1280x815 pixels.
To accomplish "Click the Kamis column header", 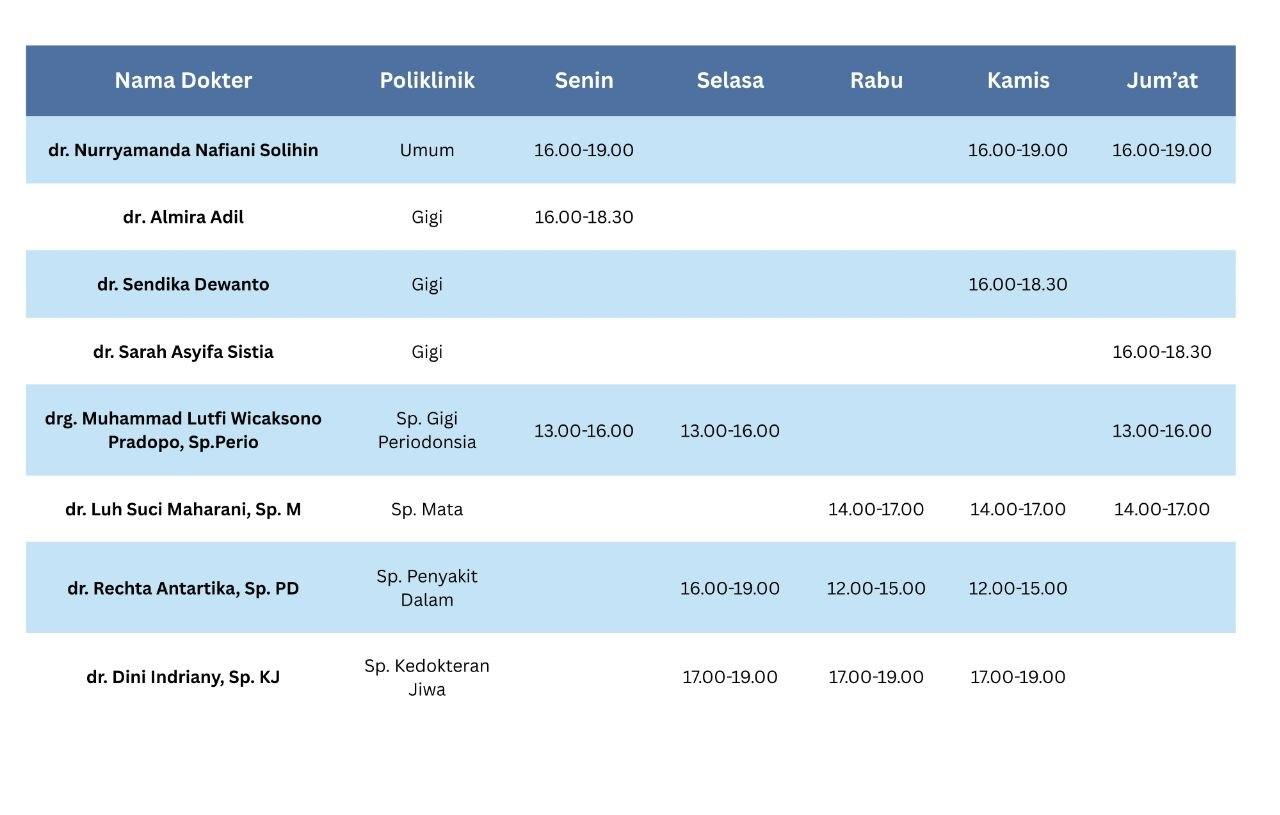I will click(1018, 81).
